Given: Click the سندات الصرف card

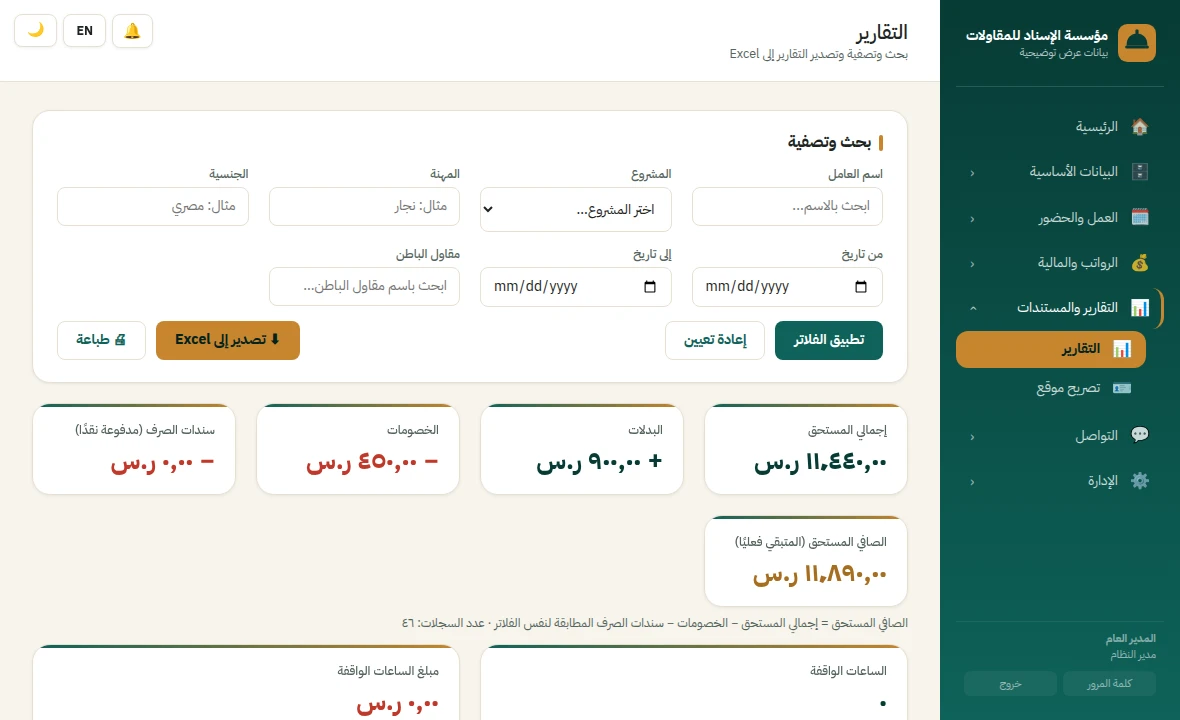Looking at the screenshot, I should 134,449.
